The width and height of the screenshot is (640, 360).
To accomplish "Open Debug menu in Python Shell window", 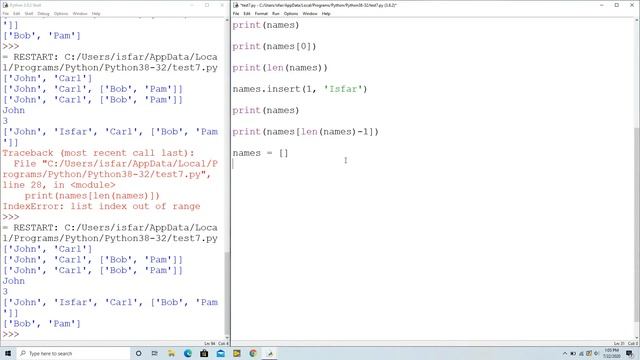I will coord(43,13).
